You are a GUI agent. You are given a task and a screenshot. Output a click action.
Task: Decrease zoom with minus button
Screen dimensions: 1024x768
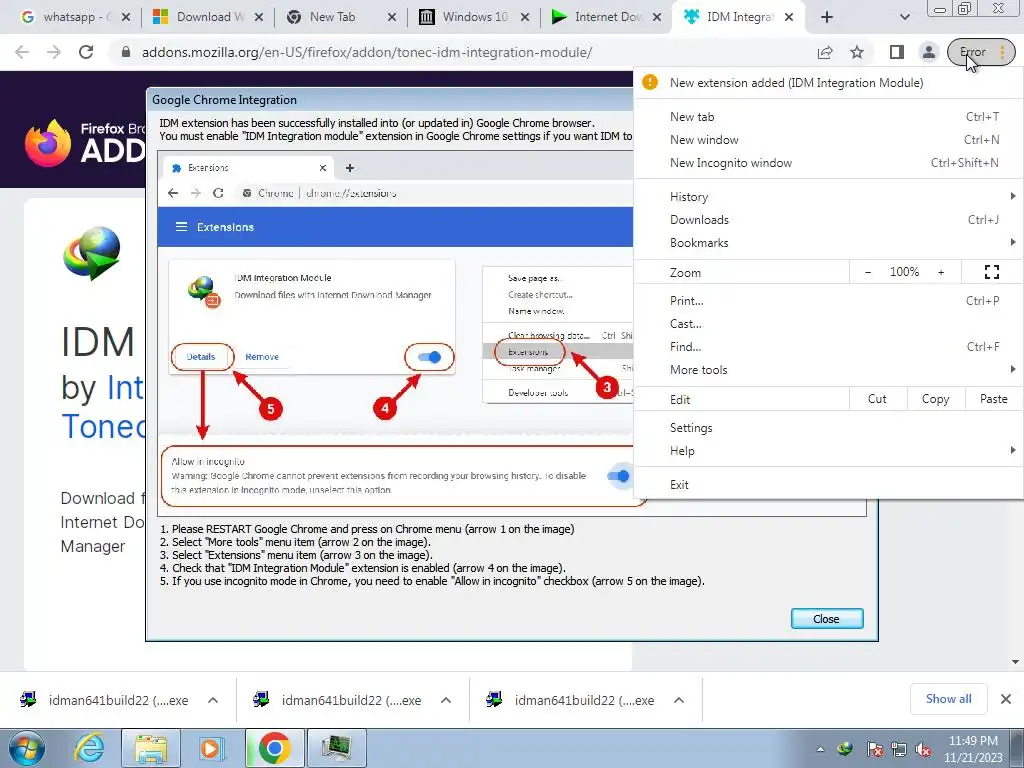[867, 272]
